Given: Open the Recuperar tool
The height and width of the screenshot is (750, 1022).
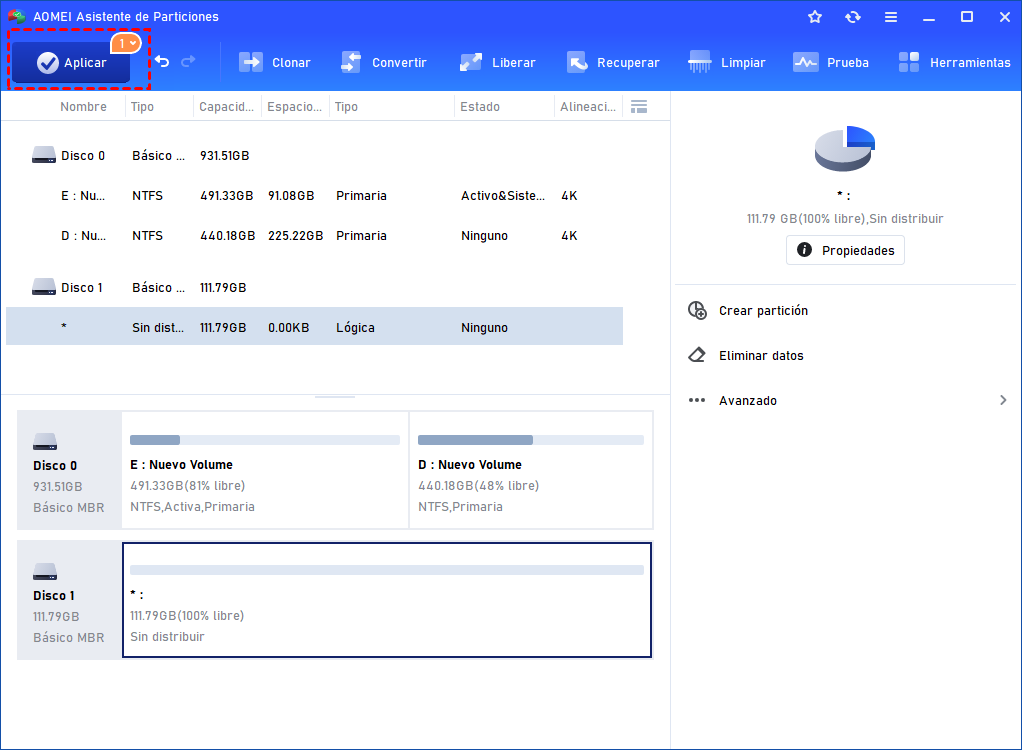Looking at the screenshot, I should click(x=613, y=62).
